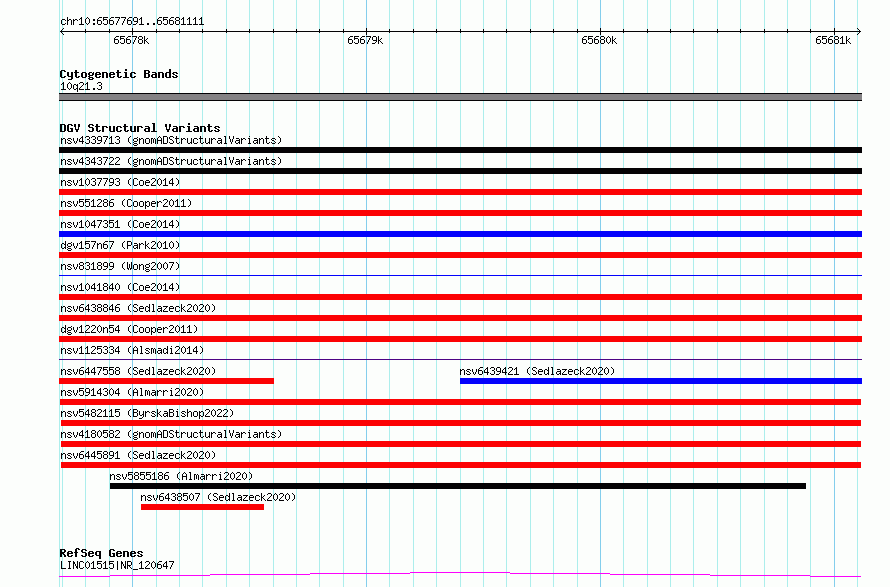Click the nsv4339713 gnomADStructuralVariants label
Viewport: 890px width, 587px height.
[x=171, y=140]
